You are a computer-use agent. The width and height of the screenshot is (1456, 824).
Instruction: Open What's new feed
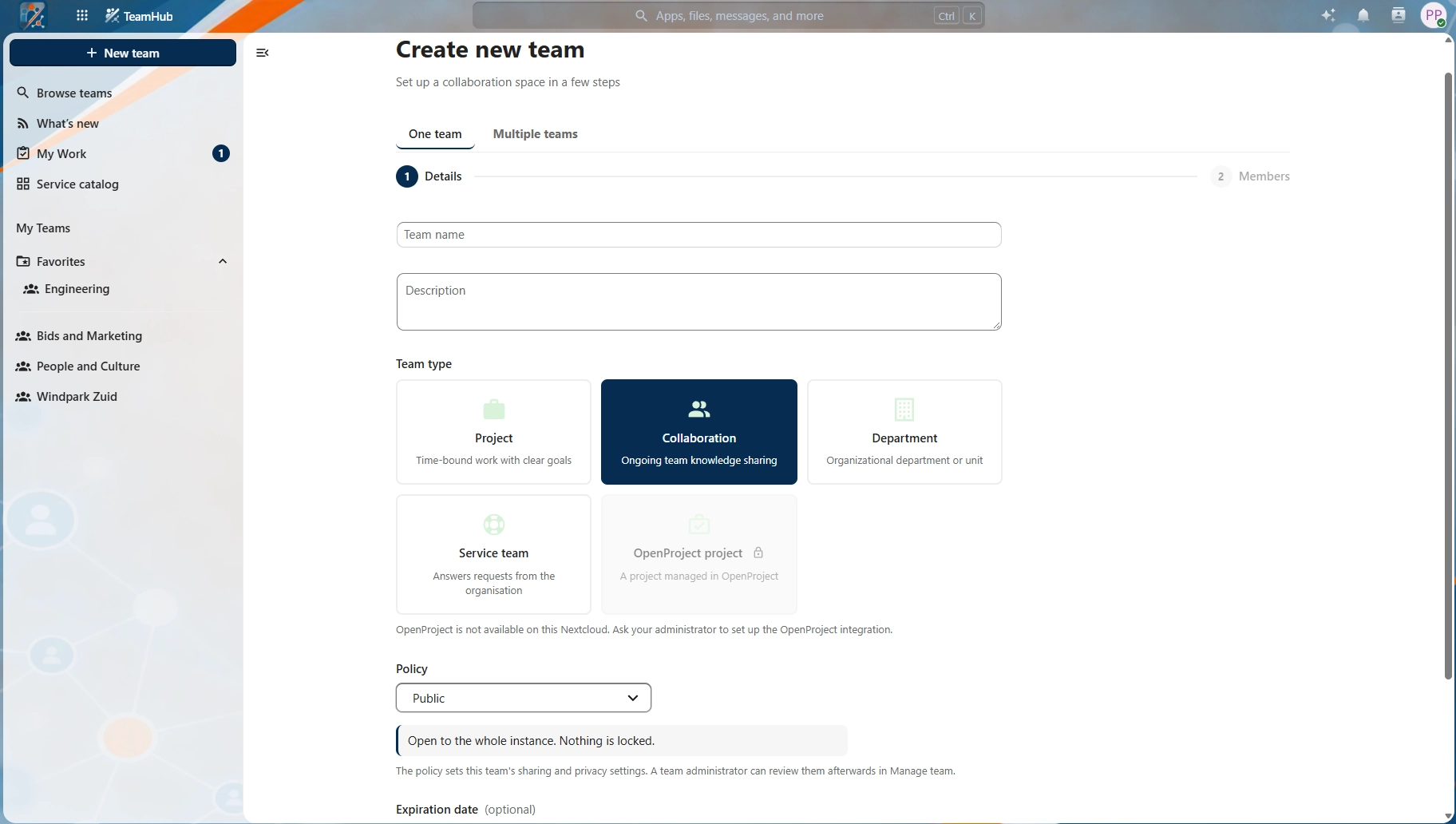coord(123,123)
